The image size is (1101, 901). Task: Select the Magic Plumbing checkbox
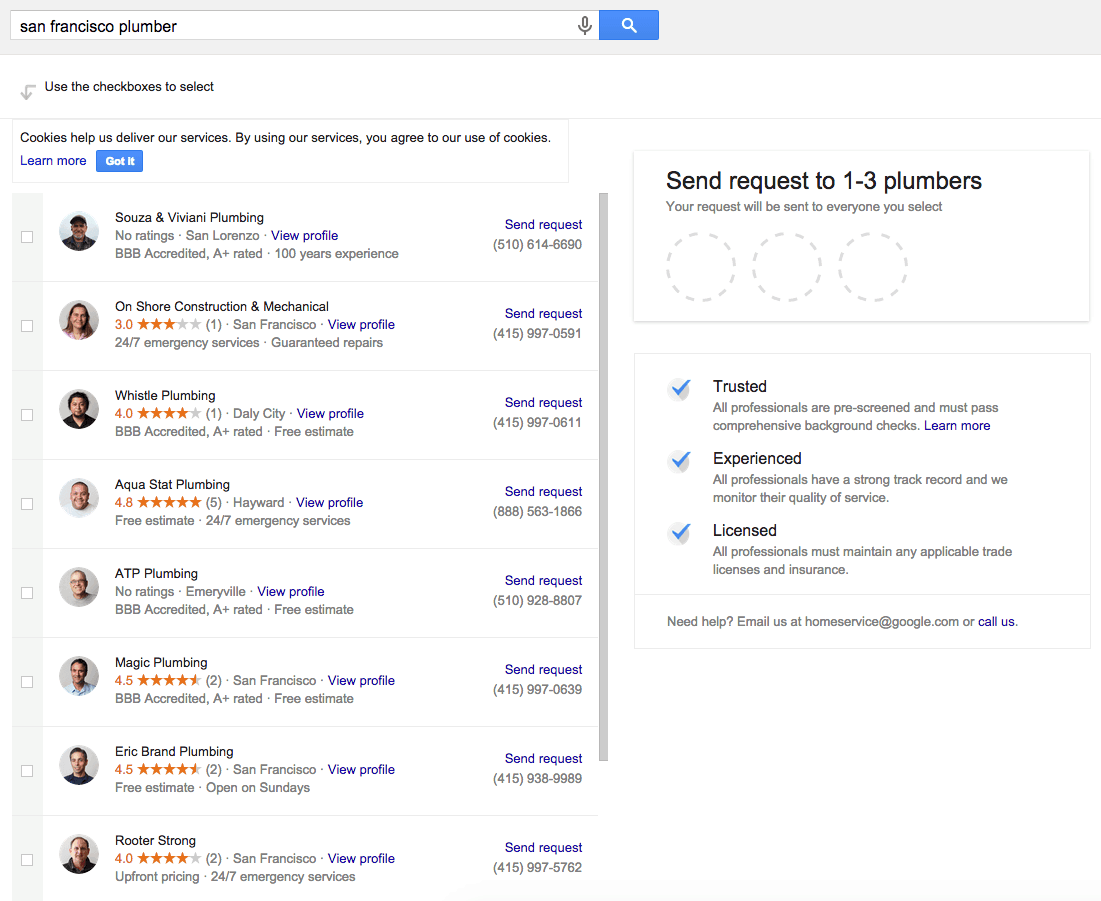click(27, 682)
